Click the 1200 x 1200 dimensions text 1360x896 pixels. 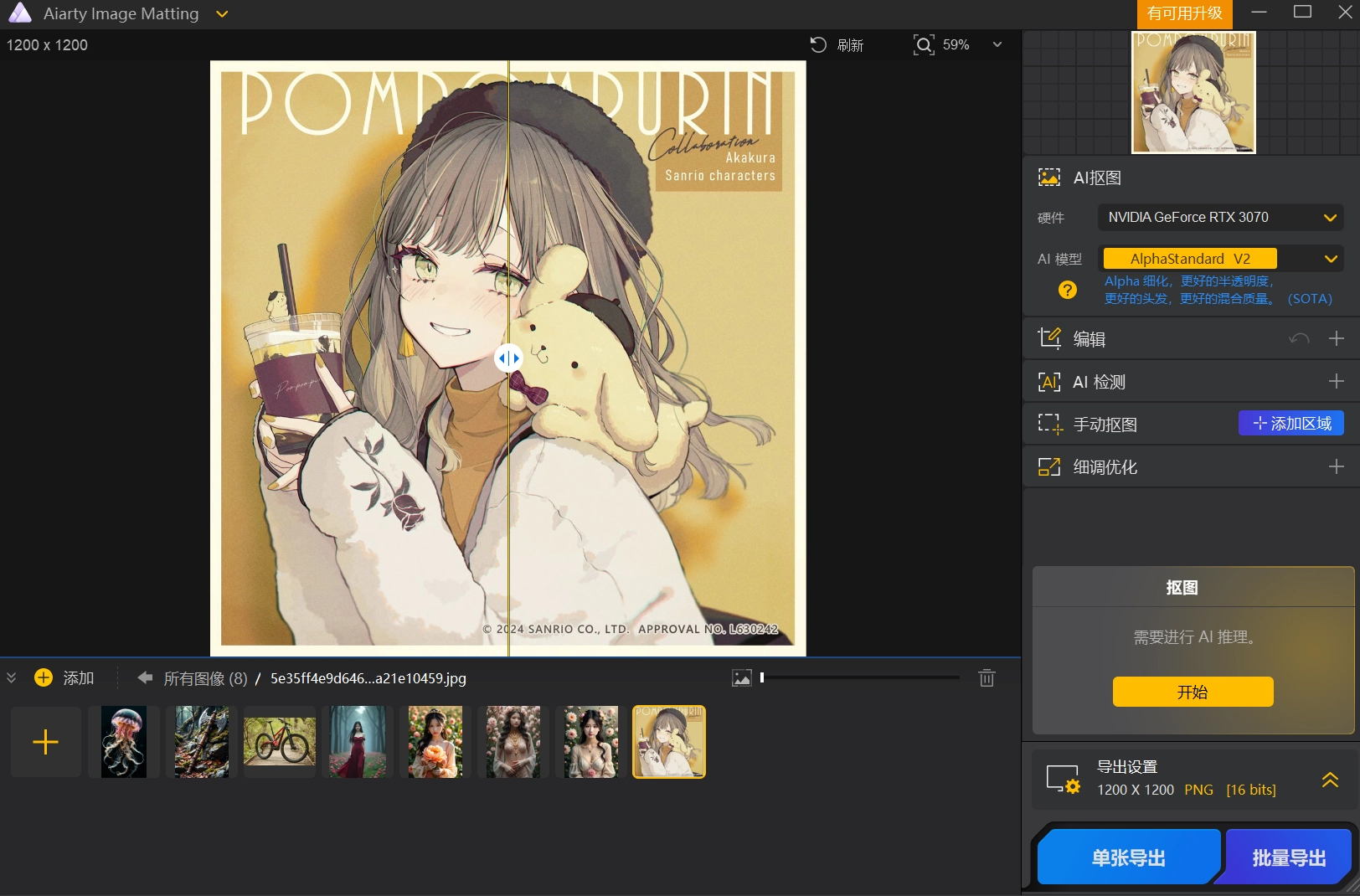point(47,45)
